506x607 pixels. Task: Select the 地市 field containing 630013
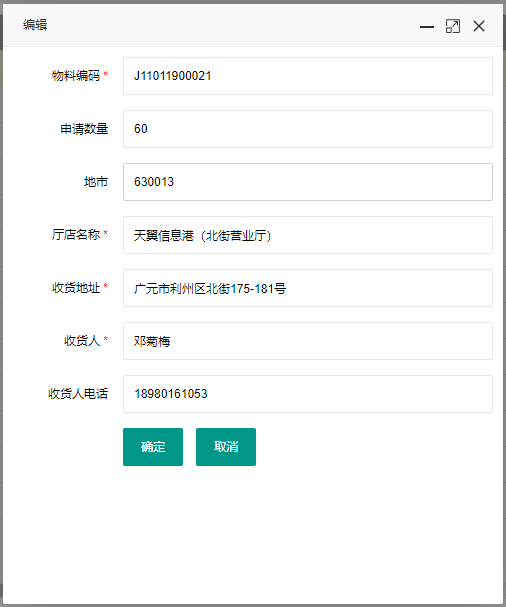click(308, 182)
